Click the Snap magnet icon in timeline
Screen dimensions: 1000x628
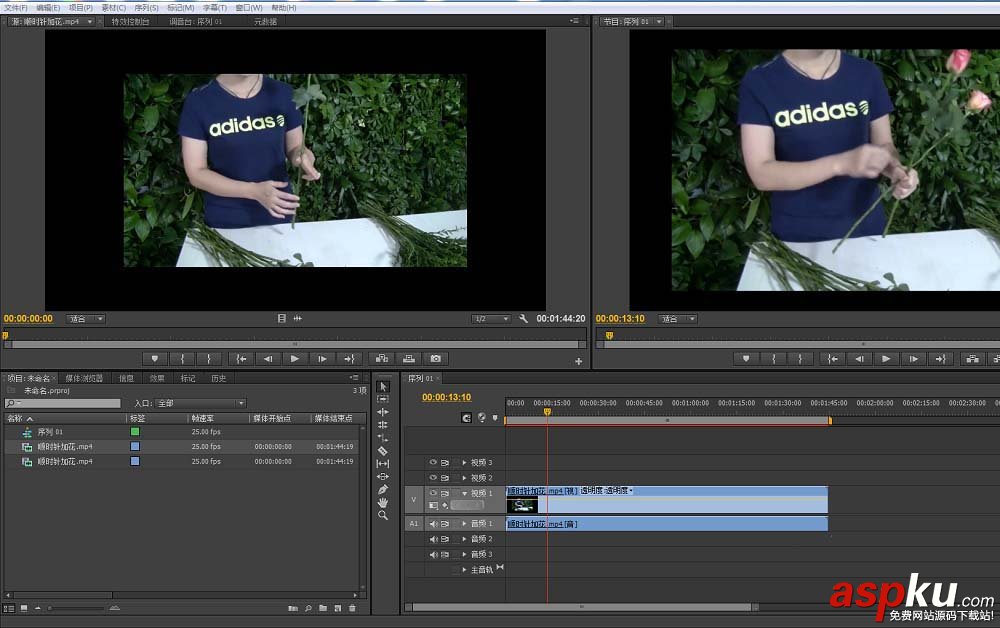(x=466, y=418)
